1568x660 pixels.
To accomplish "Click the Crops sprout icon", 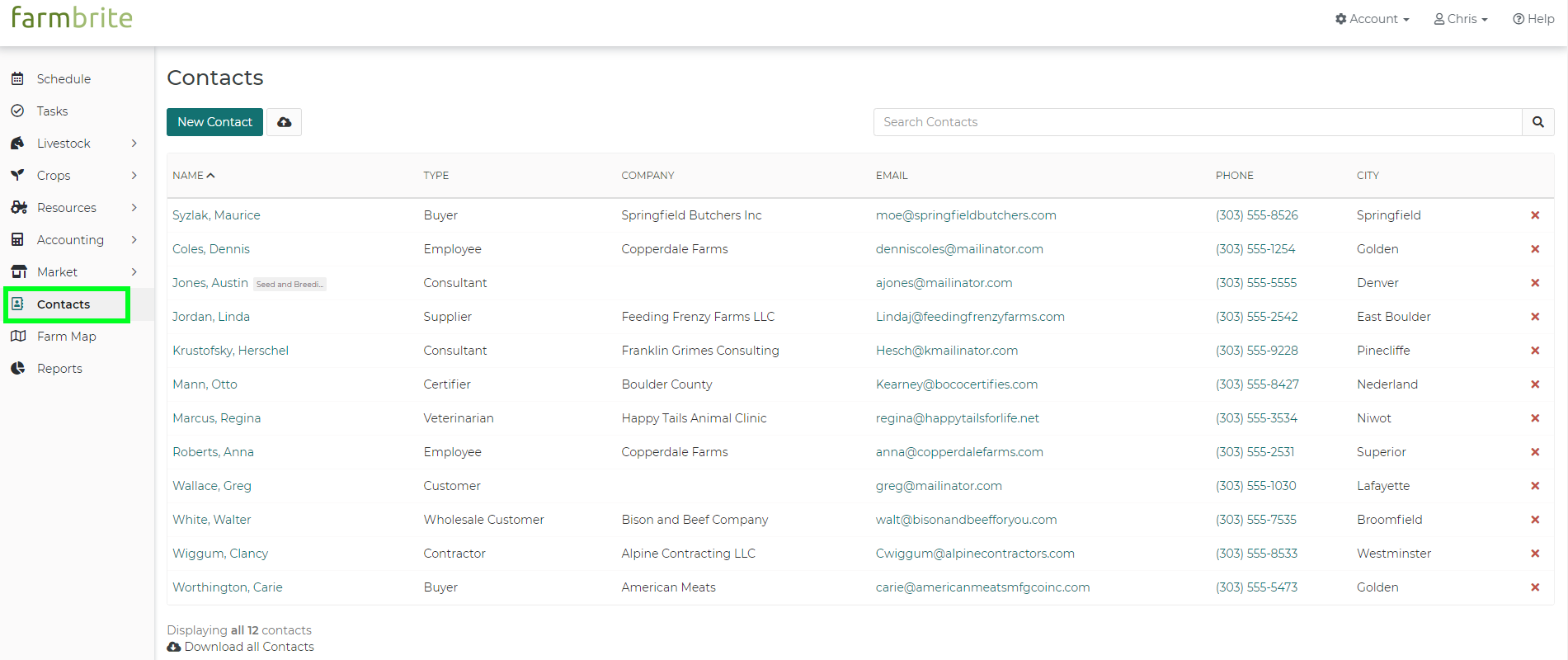I will tap(17, 176).
